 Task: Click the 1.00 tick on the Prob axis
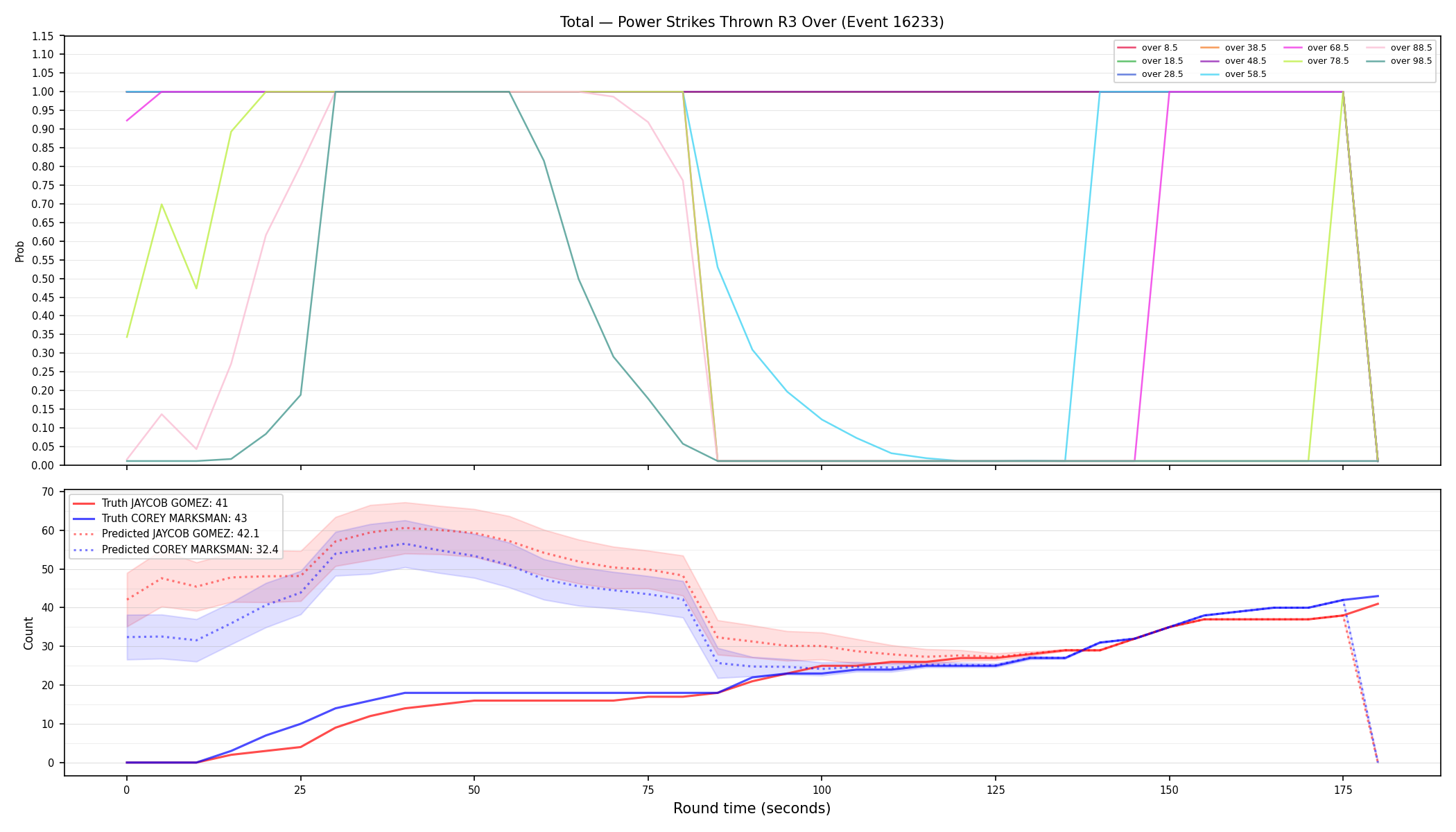(x=43, y=92)
